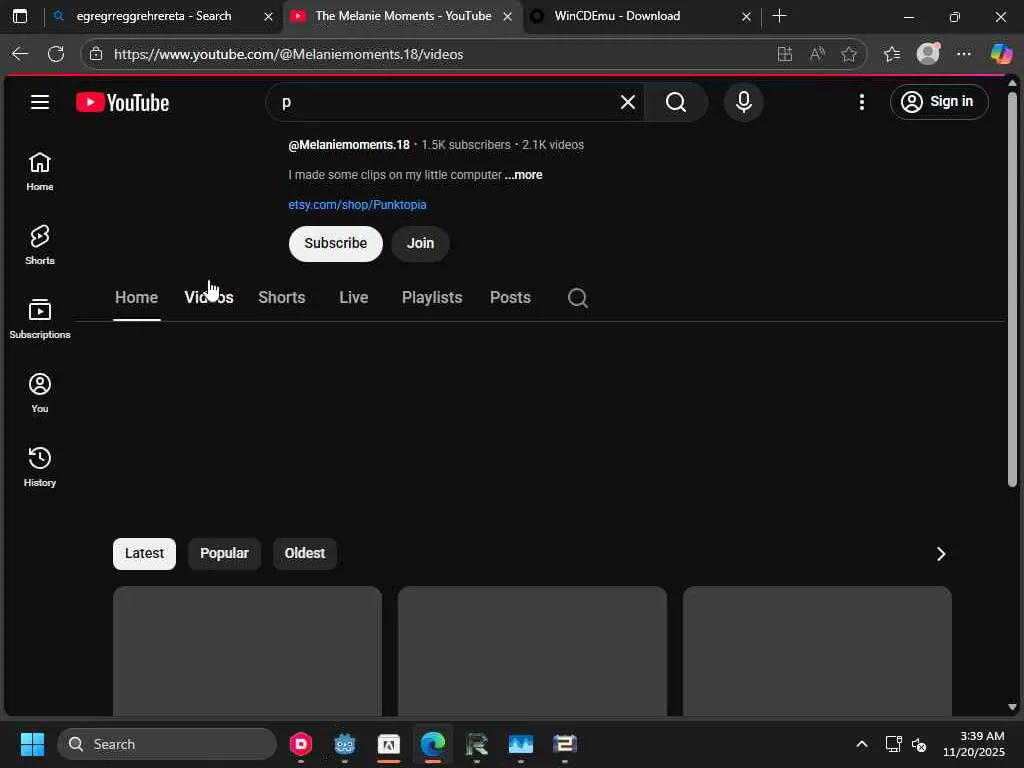Switch to the channel Posts tab
The width and height of the screenshot is (1024, 768).
(510, 298)
